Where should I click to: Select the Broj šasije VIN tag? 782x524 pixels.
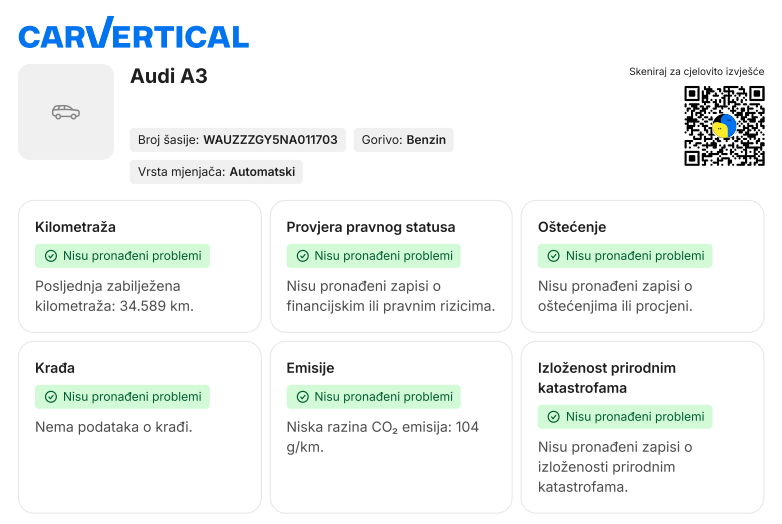point(238,140)
